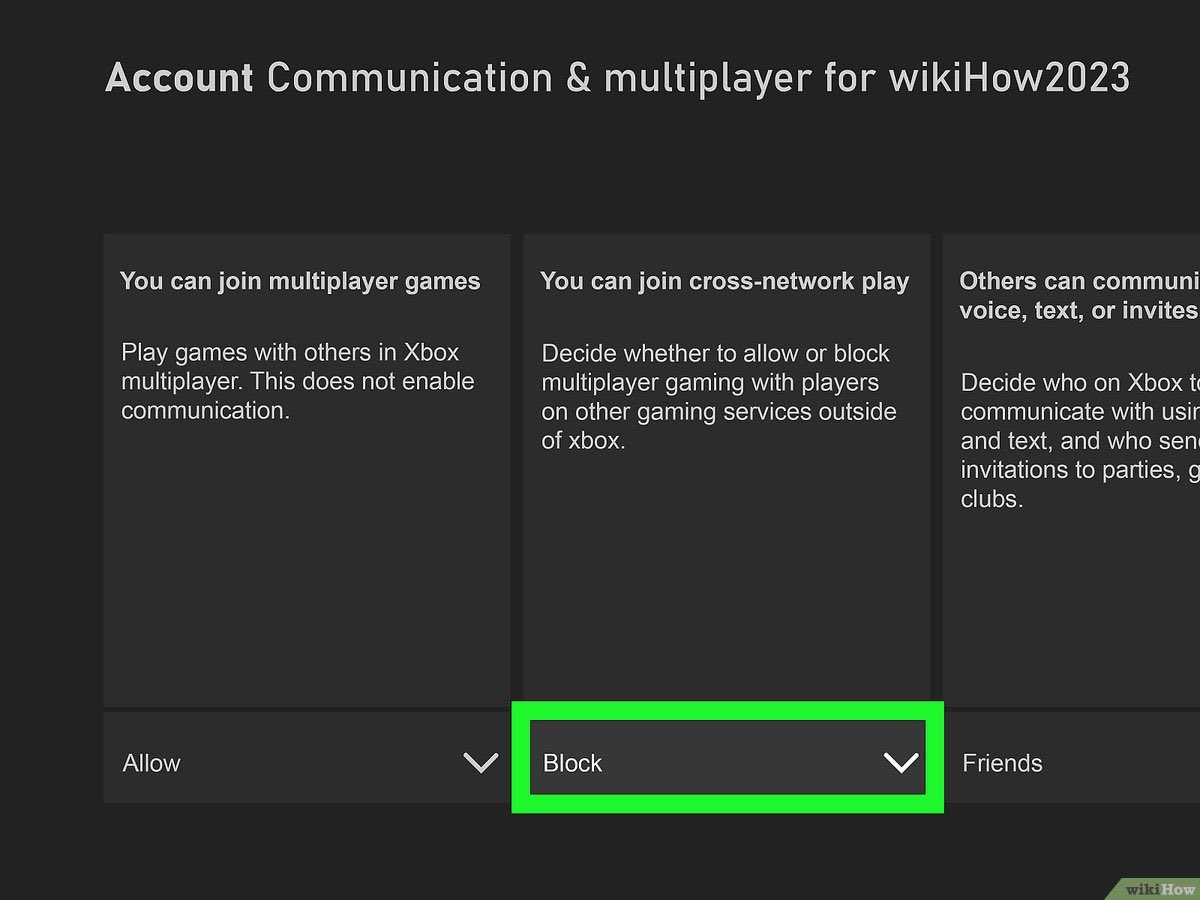Click the chevron beside Block

(901, 763)
